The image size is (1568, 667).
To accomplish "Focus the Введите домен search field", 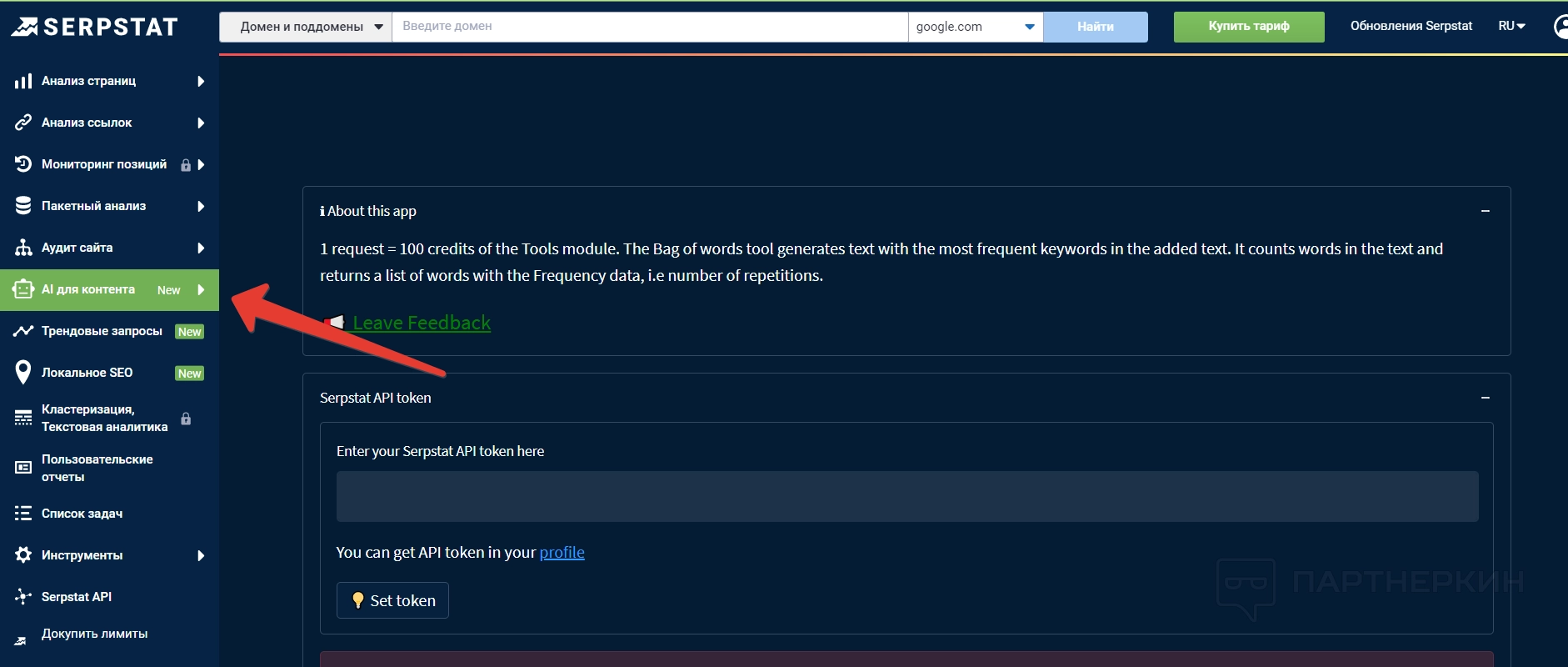I will (650, 27).
